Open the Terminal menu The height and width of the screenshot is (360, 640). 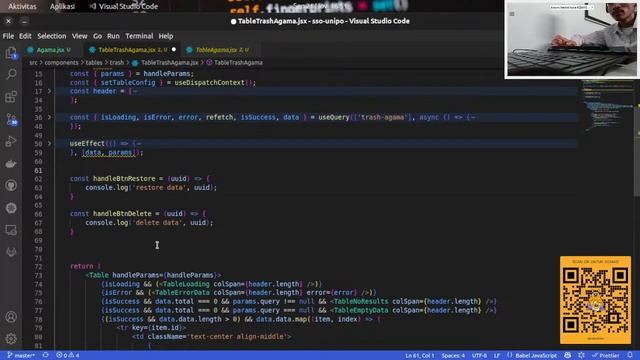139,36
